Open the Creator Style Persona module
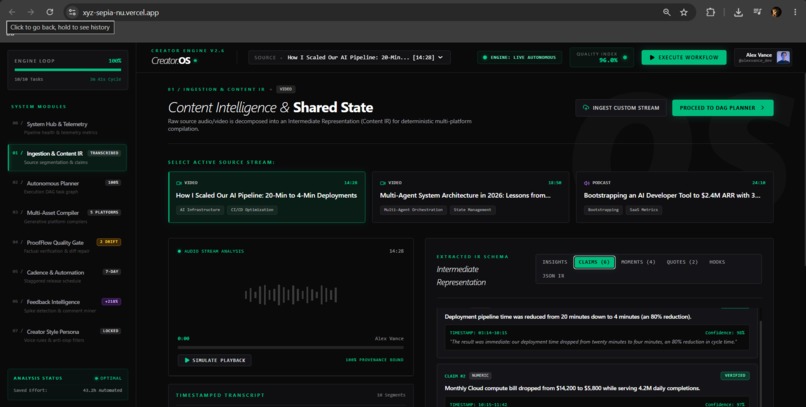Image resolution: width=806 pixels, height=407 pixels. point(67,335)
